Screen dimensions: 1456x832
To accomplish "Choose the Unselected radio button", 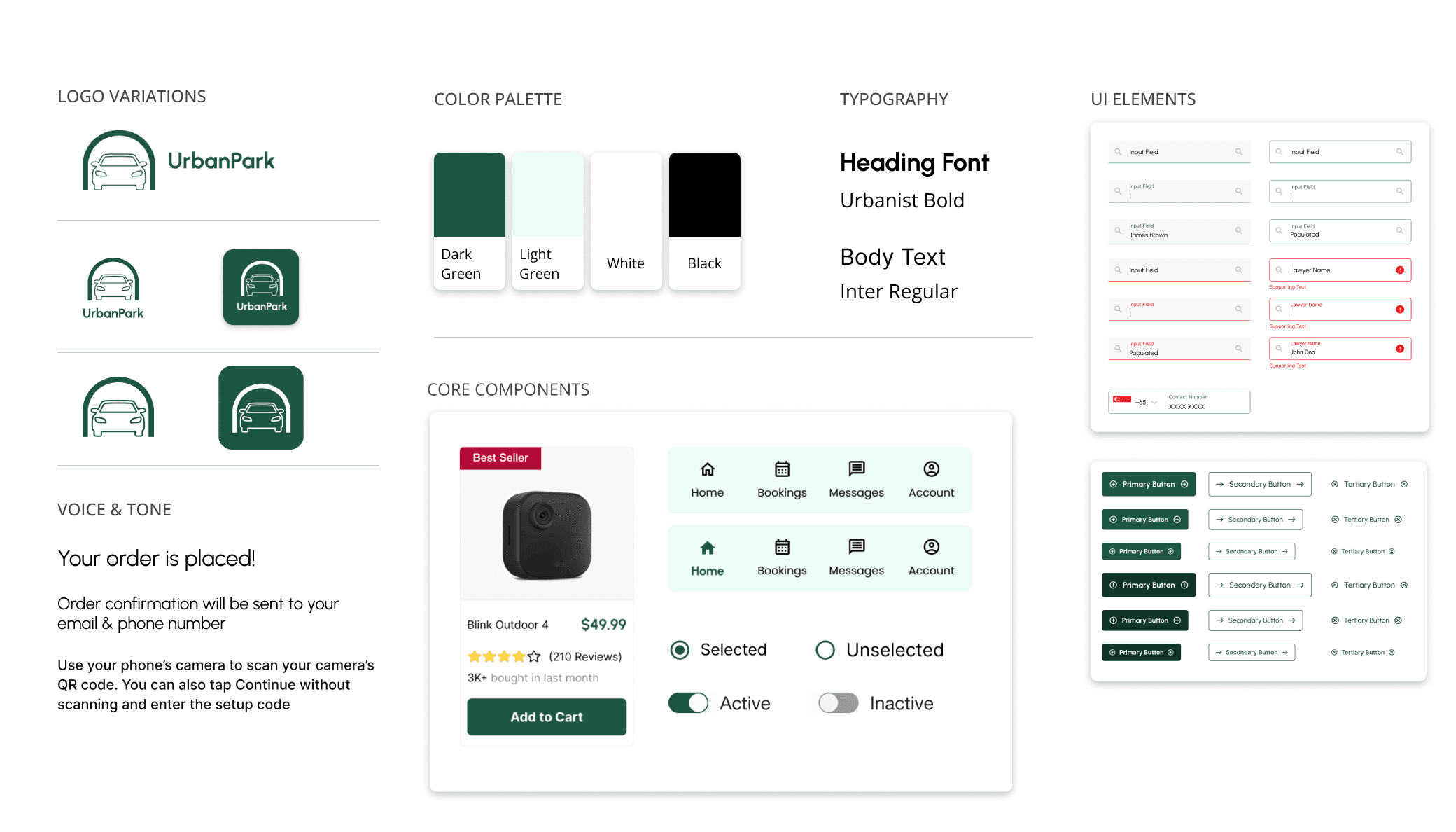I will pos(825,650).
